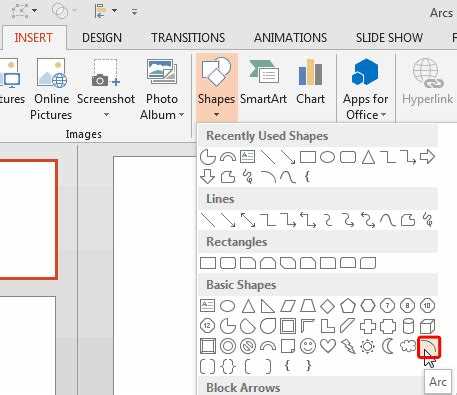Insert the Moon shape
This screenshot has height=395, width=457.
click(x=388, y=346)
